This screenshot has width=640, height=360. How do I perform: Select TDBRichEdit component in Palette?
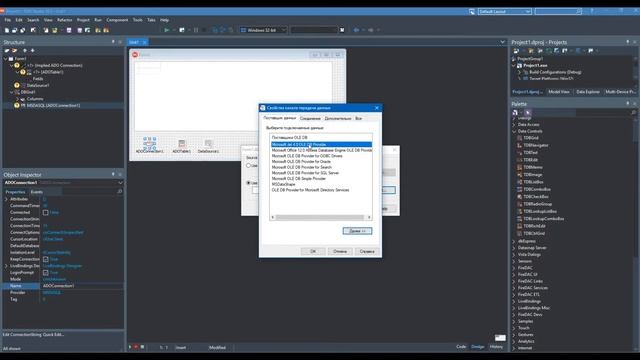coord(534,226)
